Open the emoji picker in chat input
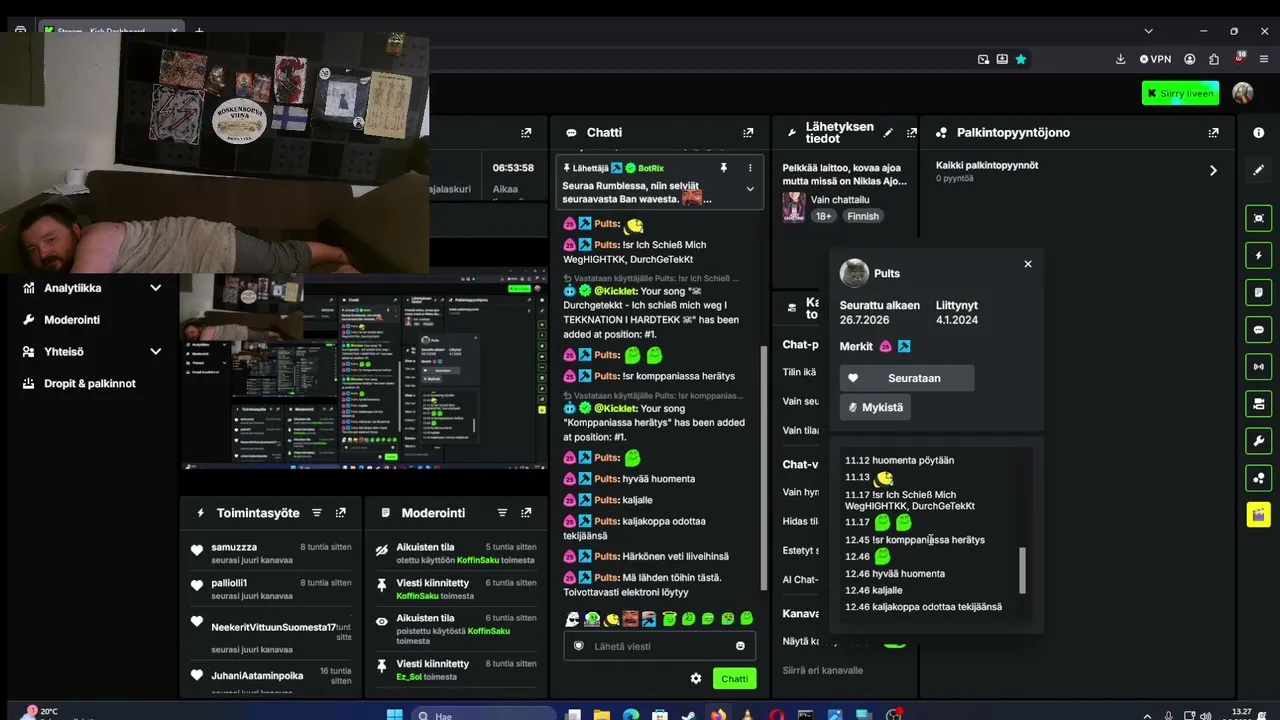The height and width of the screenshot is (720, 1280). pyautogui.click(x=740, y=646)
